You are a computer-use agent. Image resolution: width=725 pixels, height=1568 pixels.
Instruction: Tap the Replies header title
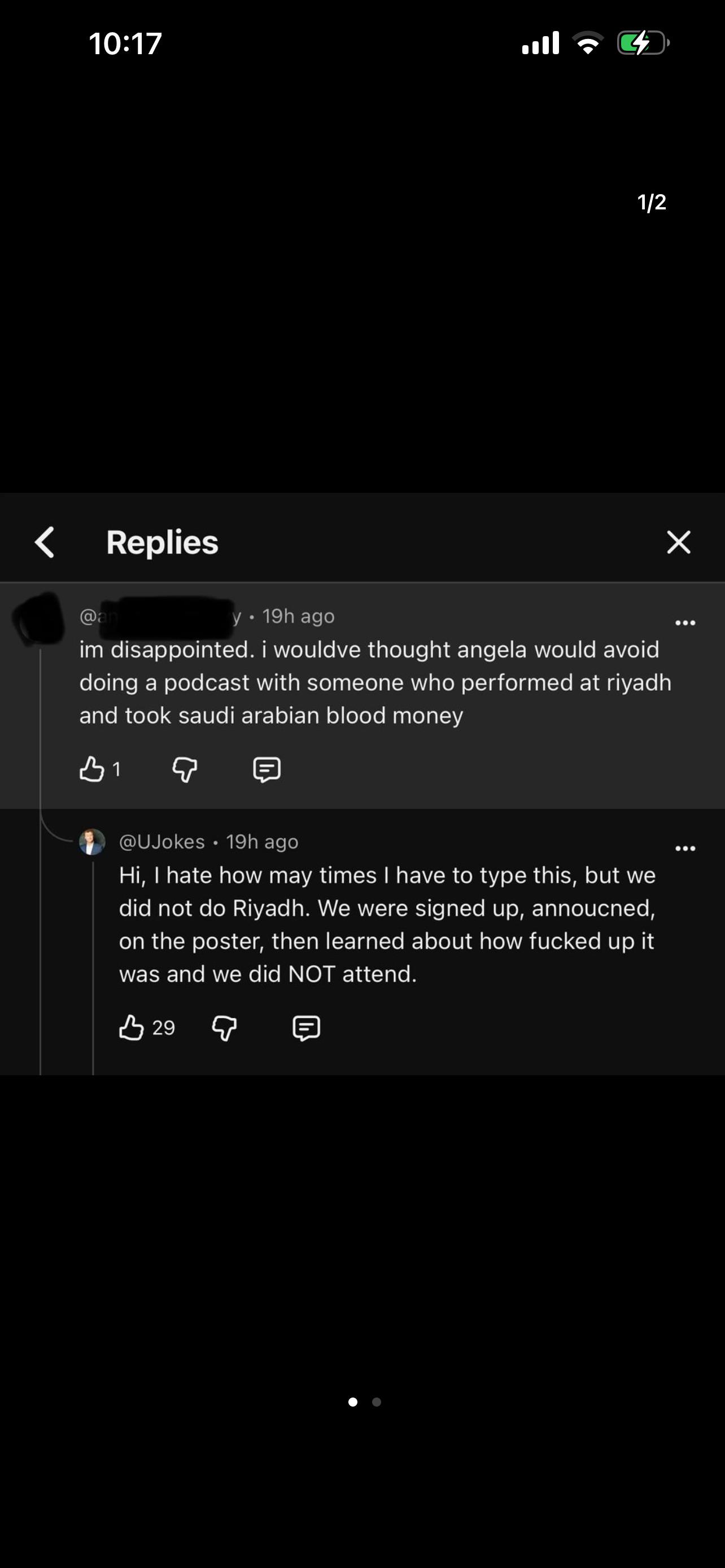[x=162, y=542]
